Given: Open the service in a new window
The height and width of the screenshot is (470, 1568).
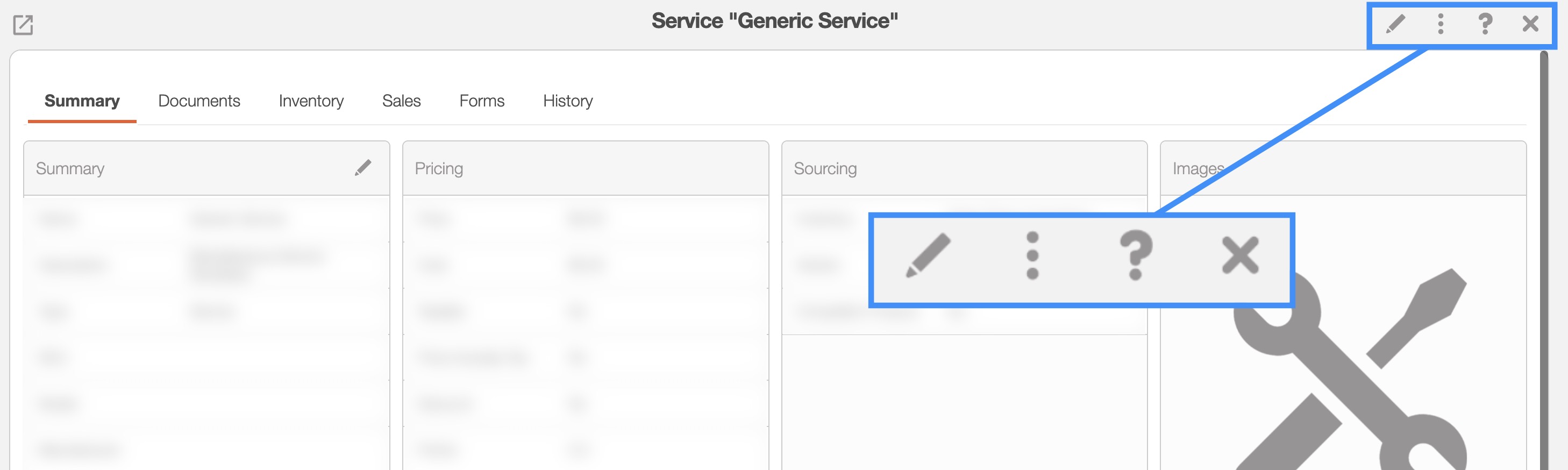Looking at the screenshot, I should [23, 25].
